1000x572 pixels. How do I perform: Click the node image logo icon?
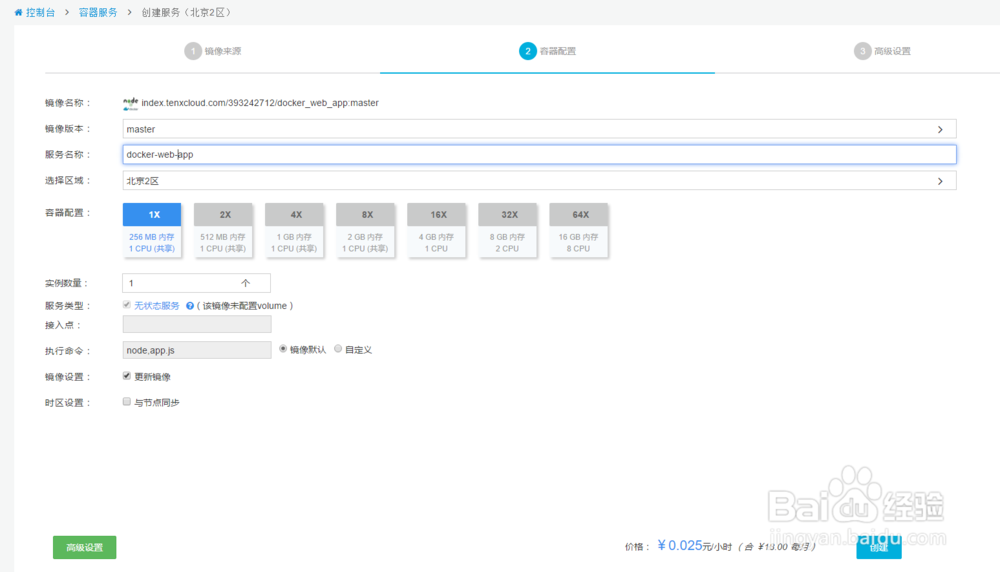click(131, 103)
